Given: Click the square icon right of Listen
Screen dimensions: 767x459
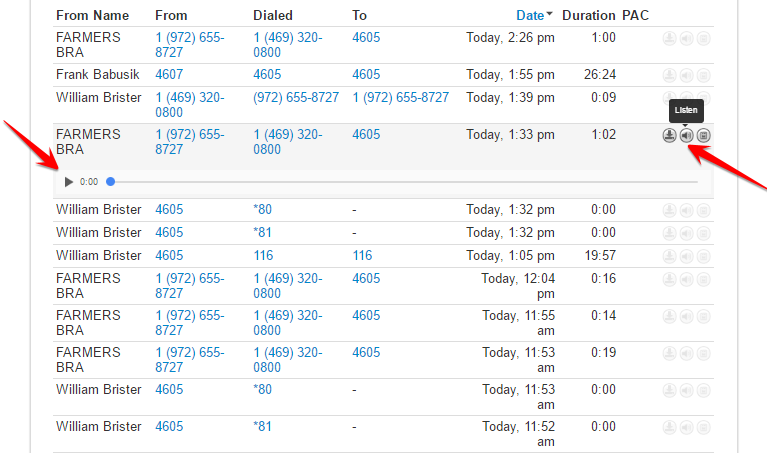Looking at the screenshot, I should click(x=703, y=136).
